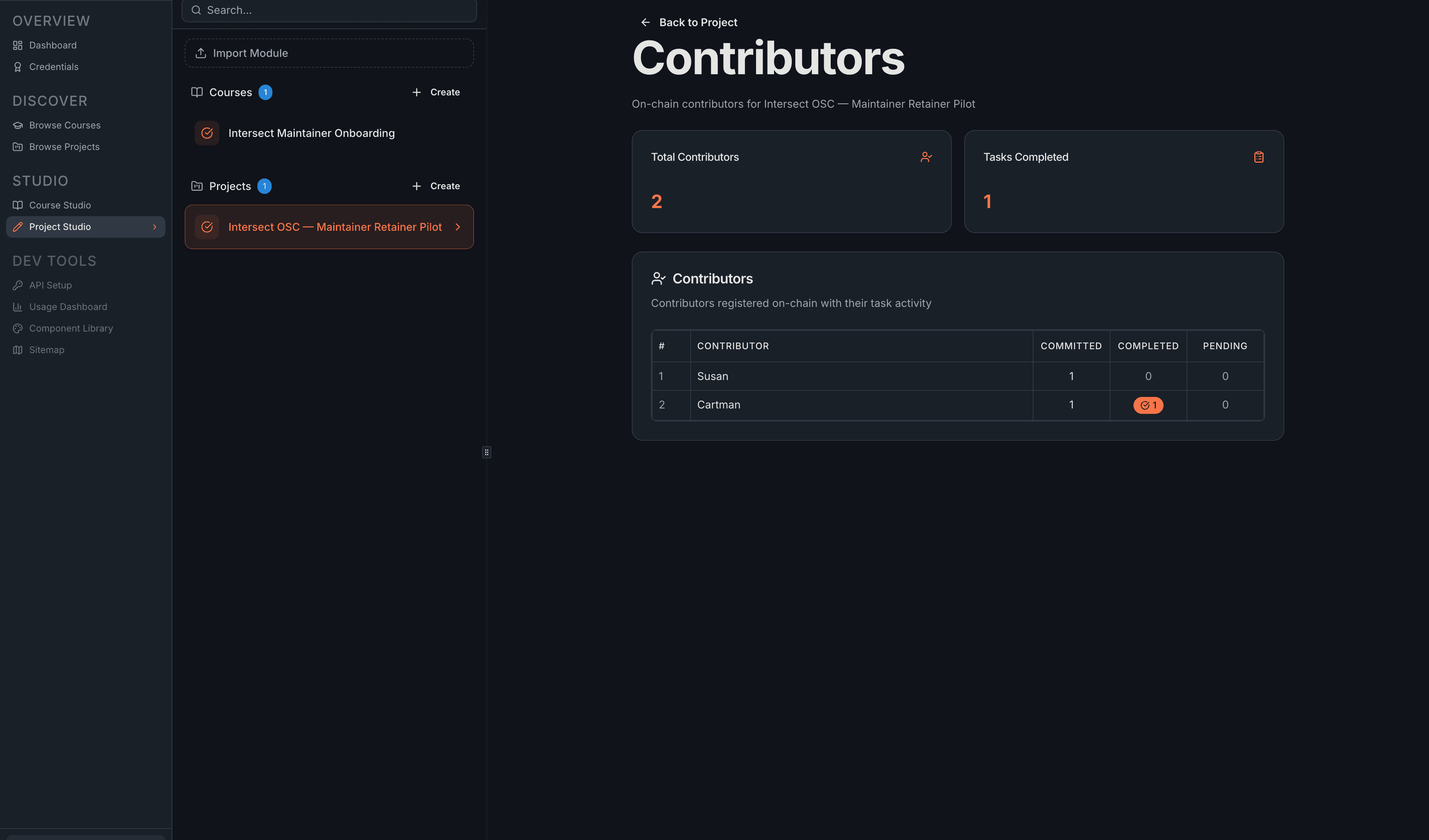Select the API Setup icon
The height and width of the screenshot is (840, 1429).
(17, 285)
